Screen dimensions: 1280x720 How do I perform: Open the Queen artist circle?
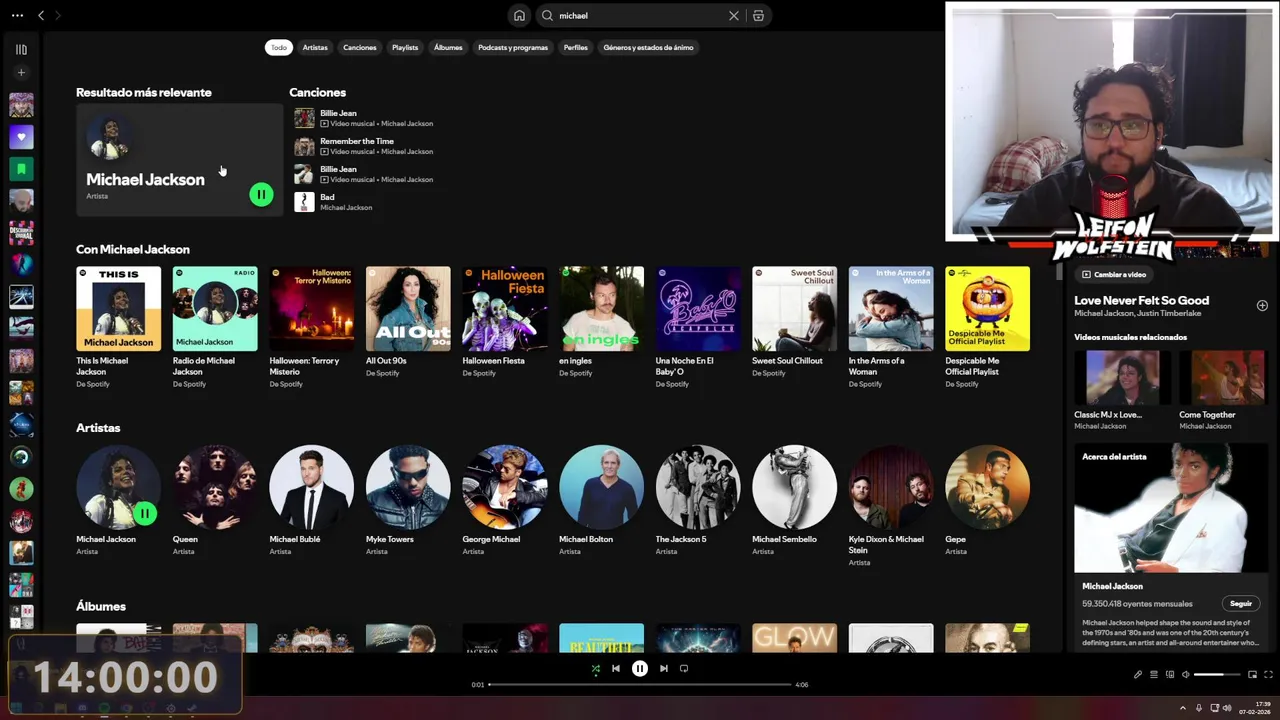point(215,487)
